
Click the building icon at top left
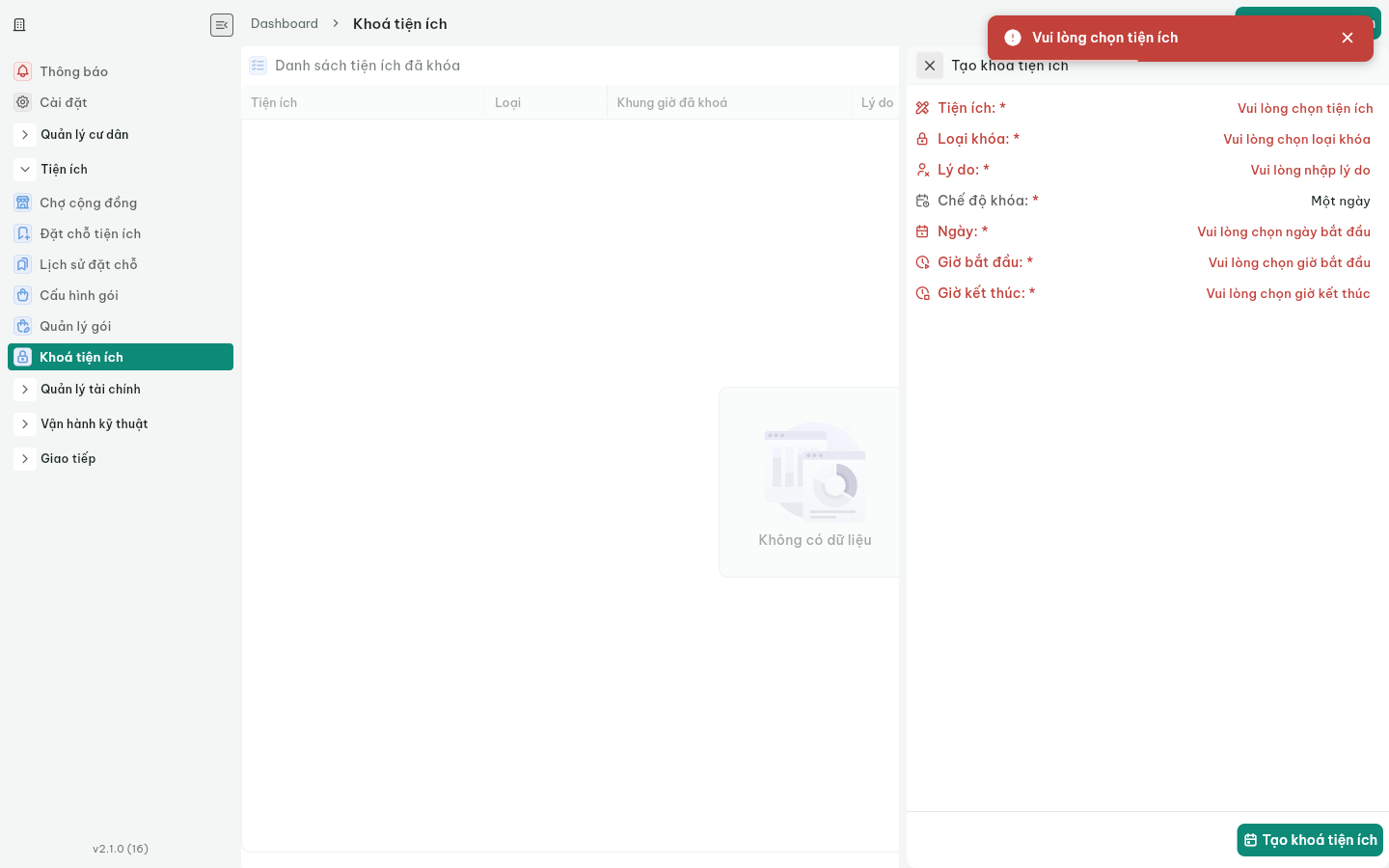(x=19, y=25)
